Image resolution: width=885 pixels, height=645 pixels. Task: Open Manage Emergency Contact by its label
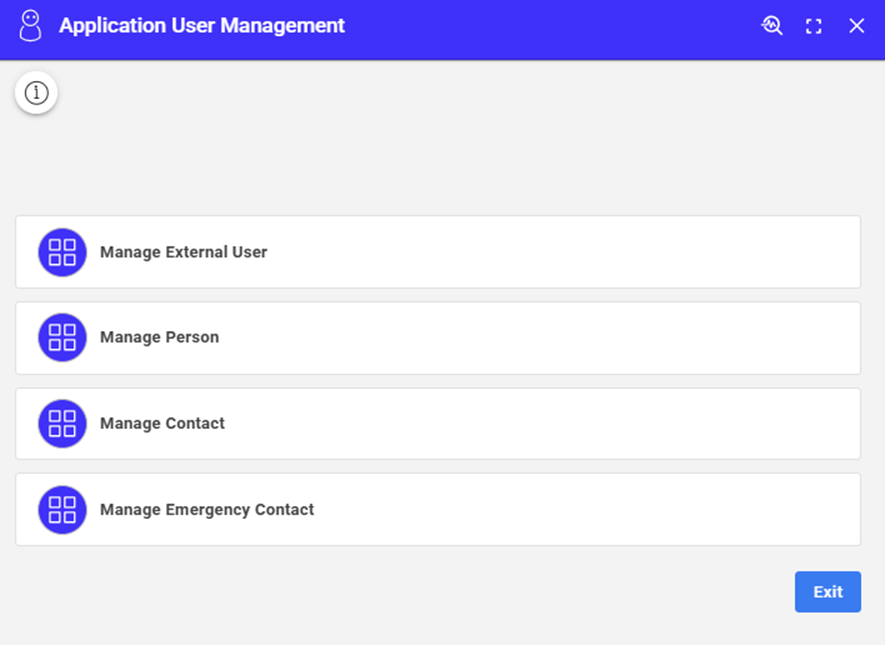[207, 510]
